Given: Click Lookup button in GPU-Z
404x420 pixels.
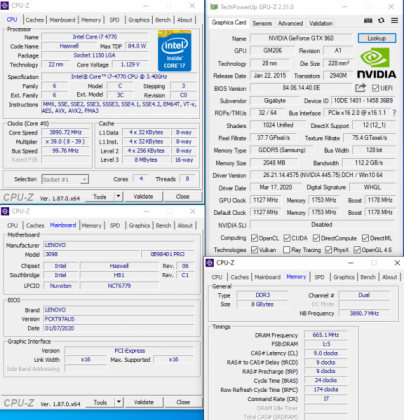Looking at the screenshot, I should 377,38.
